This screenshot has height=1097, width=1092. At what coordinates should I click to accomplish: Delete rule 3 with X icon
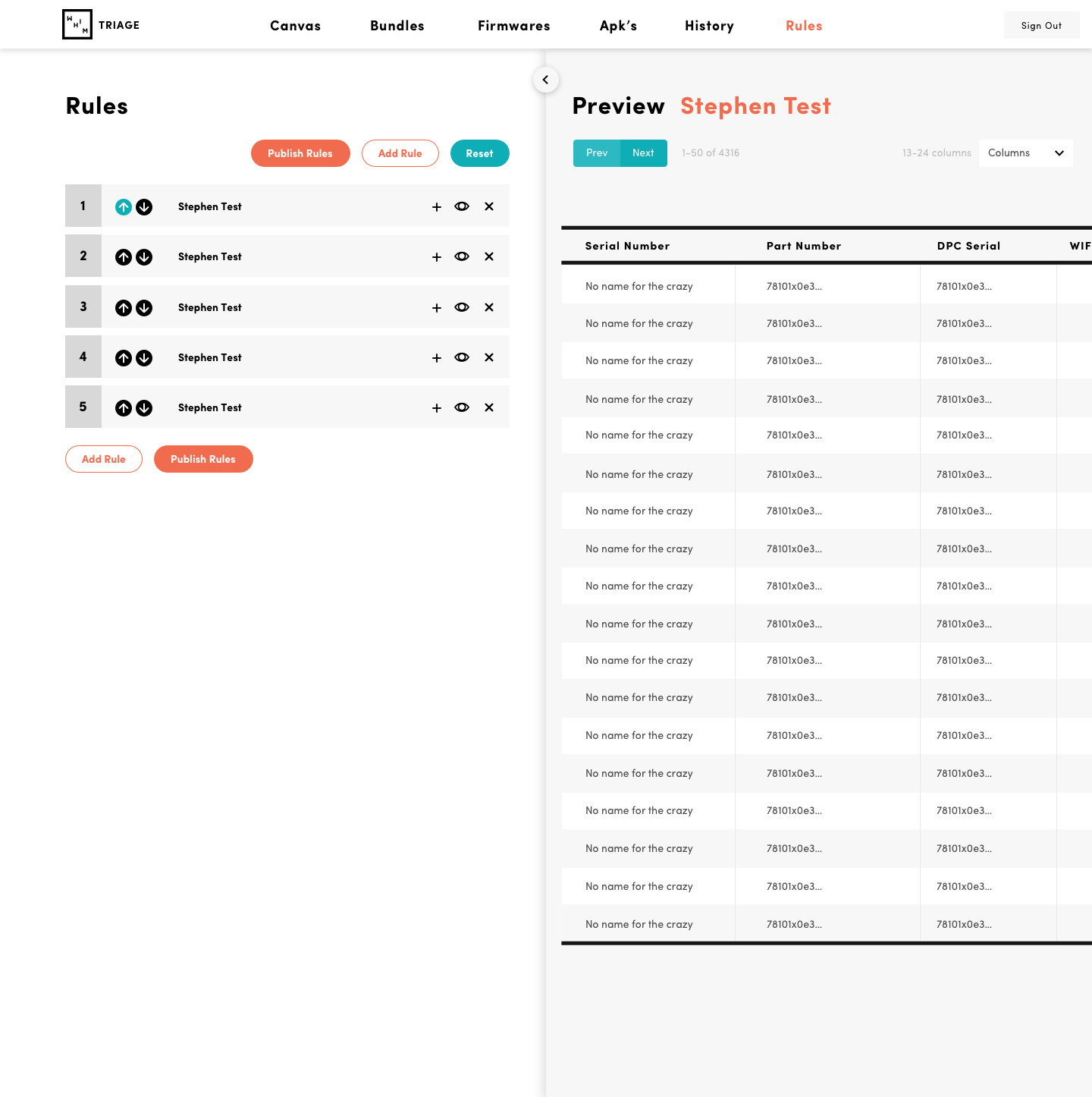pyautogui.click(x=489, y=307)
